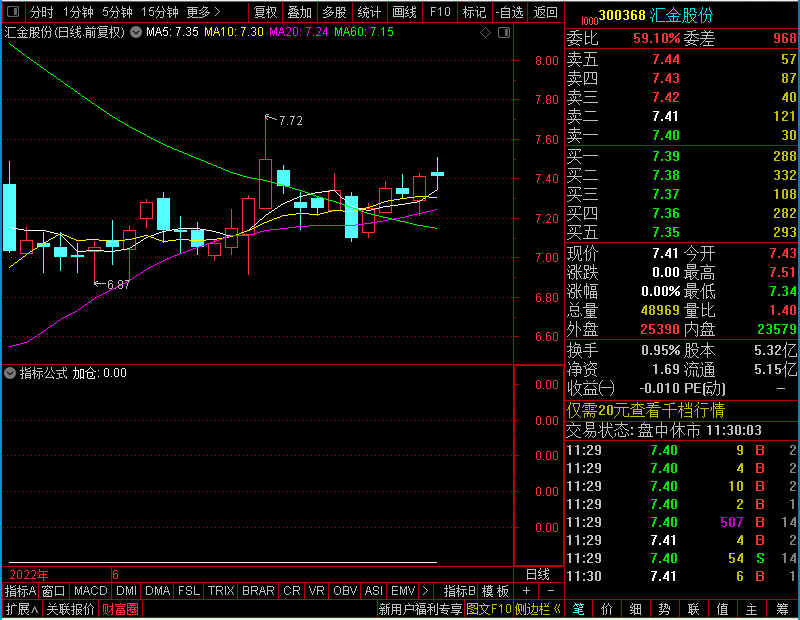Toggle the side panel icon above chart

pos(504,33)
